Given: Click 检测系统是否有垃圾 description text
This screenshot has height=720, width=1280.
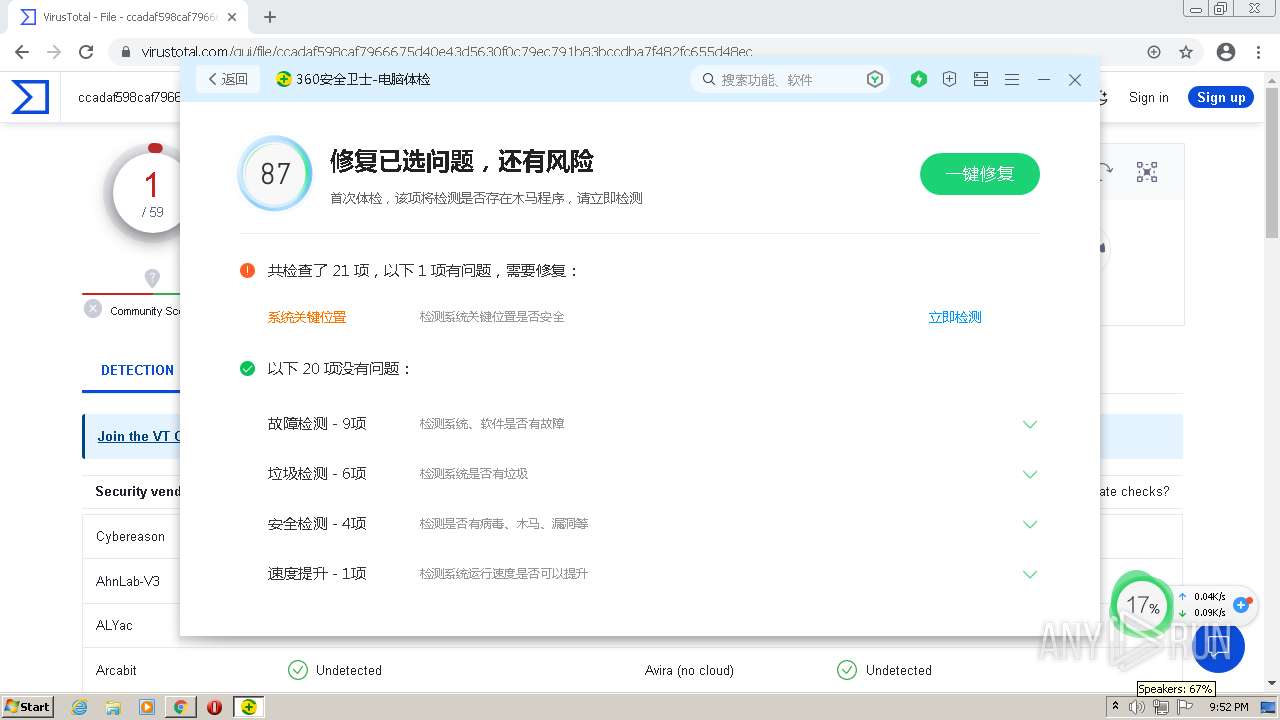Looking at the screenshot, I should (474, 474).
